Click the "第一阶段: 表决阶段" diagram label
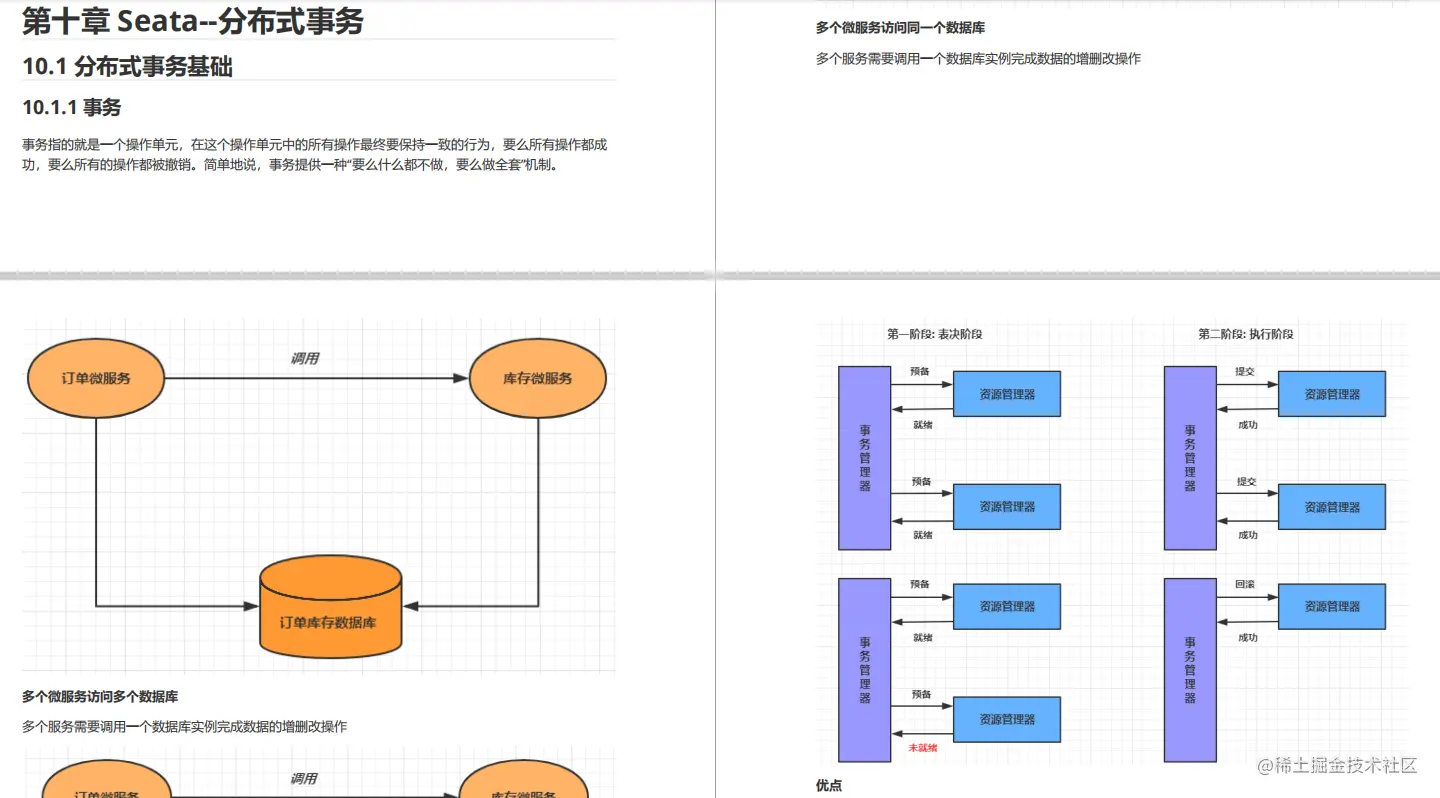This screenshot has width=1440, height=798. (934, 334)
